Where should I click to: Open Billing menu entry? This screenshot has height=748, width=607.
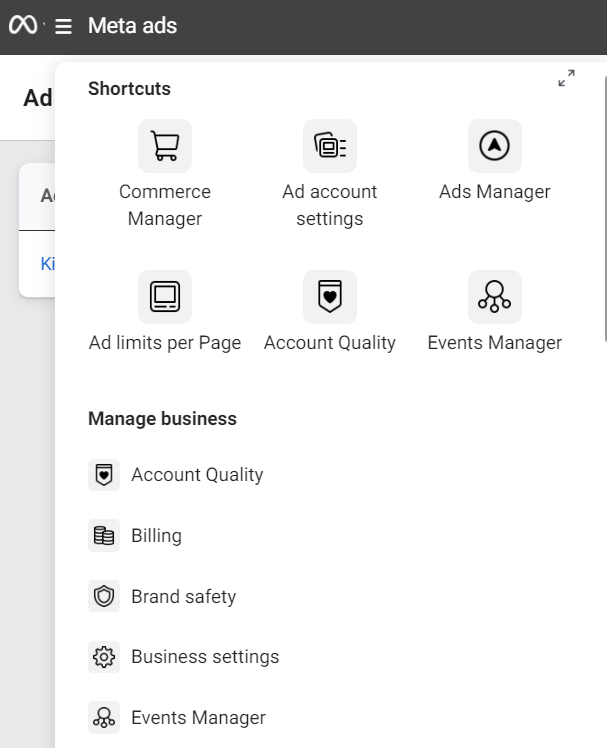click(157, 535)
